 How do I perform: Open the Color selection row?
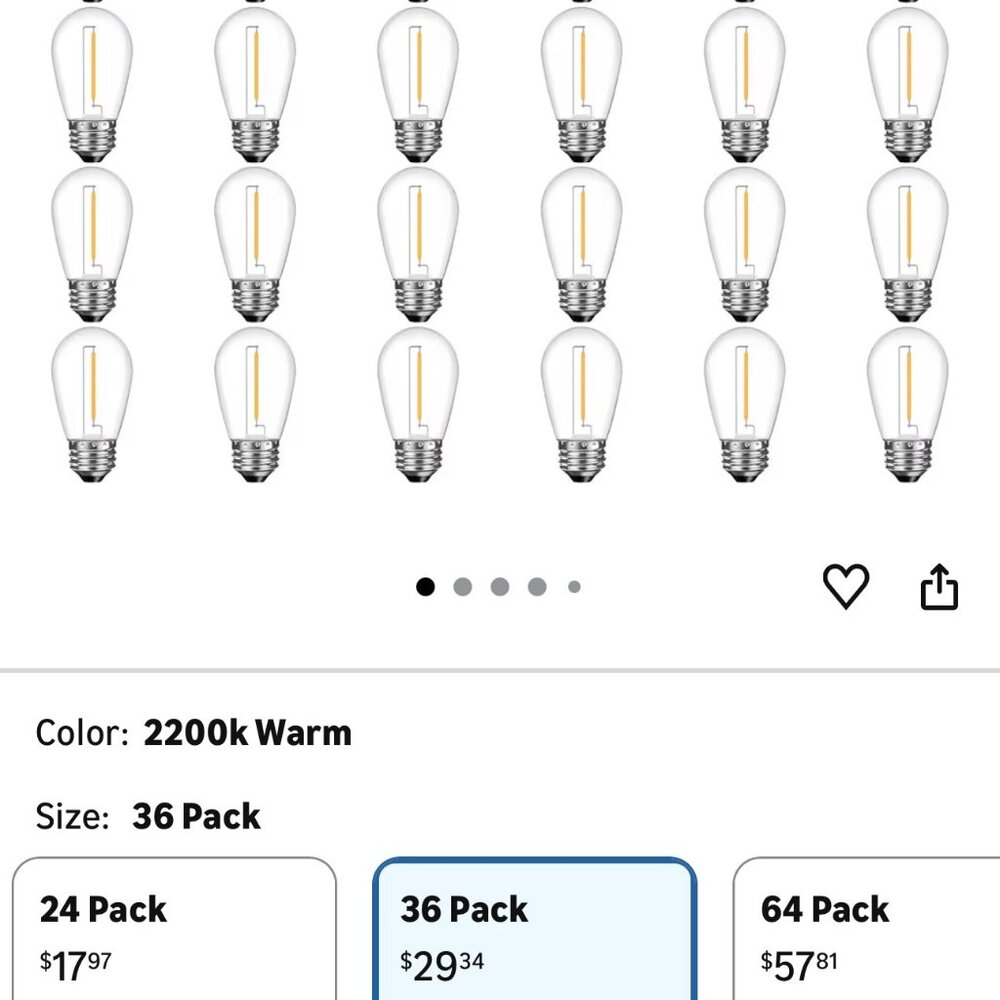tap(193, 732)
